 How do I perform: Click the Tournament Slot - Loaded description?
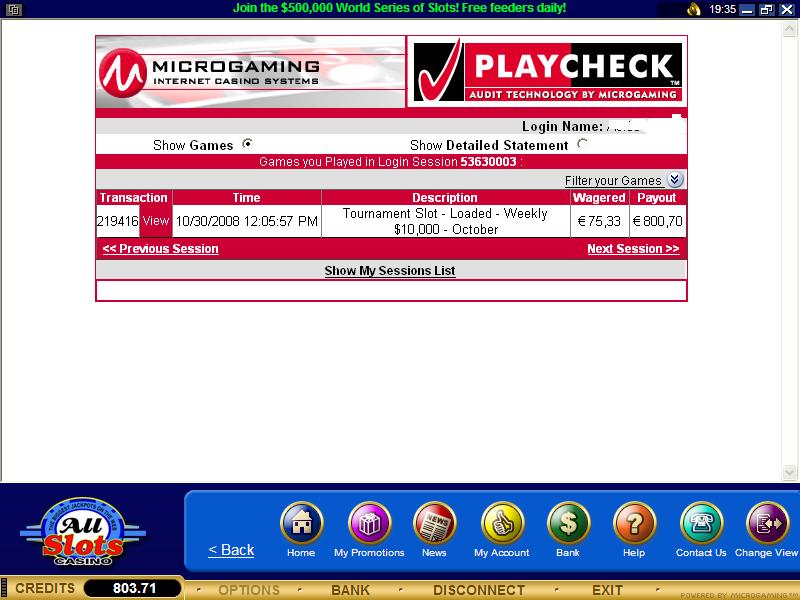445,221
